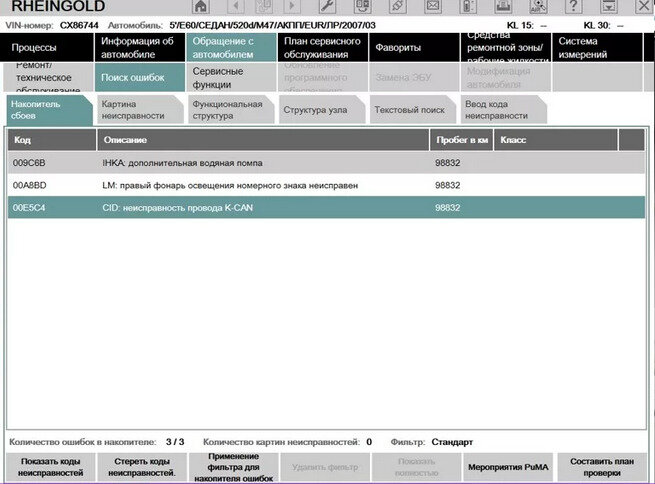
Task: Sort by Пробег в км column header
Action: [462, 140]
